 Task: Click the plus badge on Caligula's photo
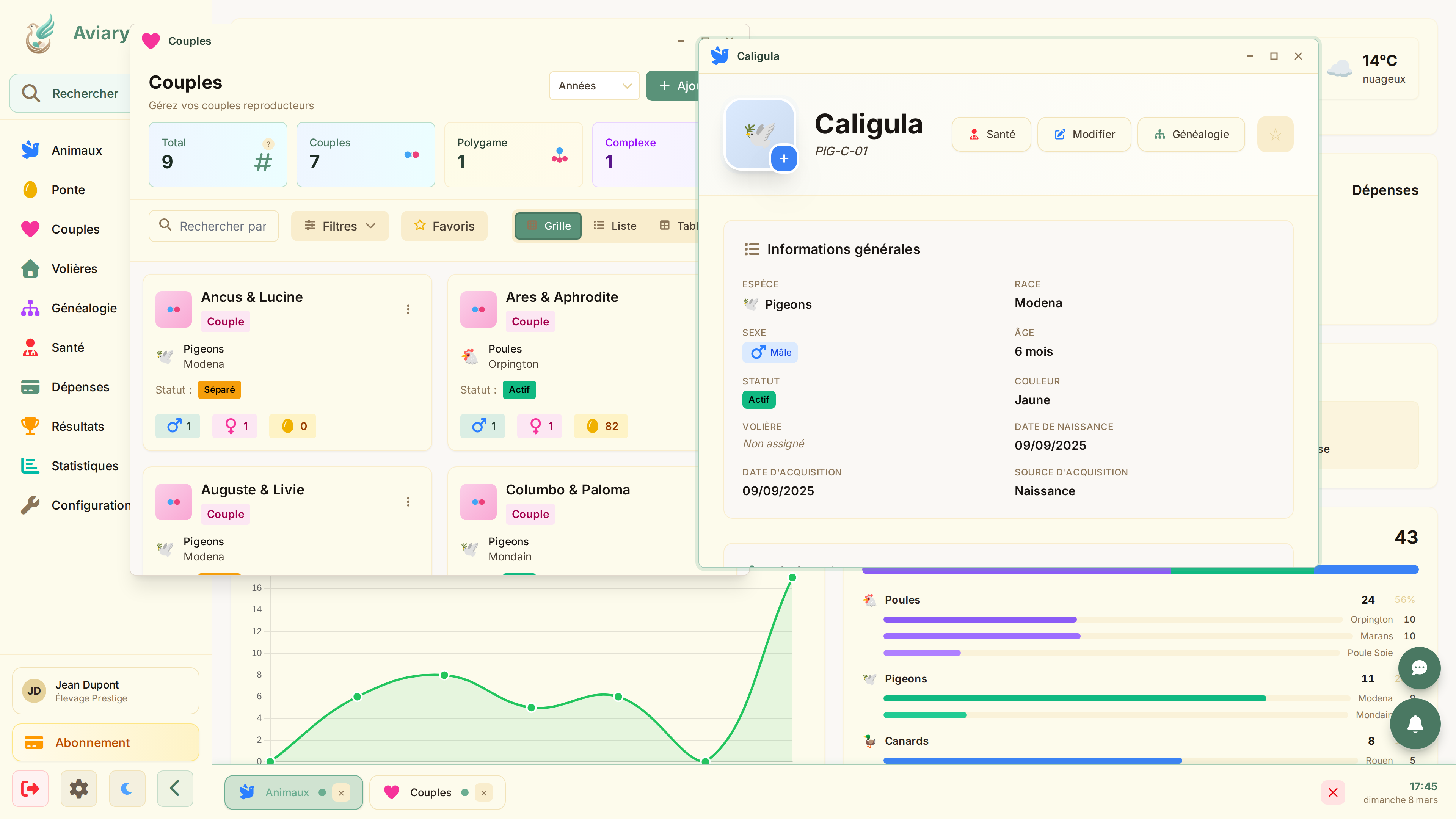pyautogui.click(x=783, y=159)
